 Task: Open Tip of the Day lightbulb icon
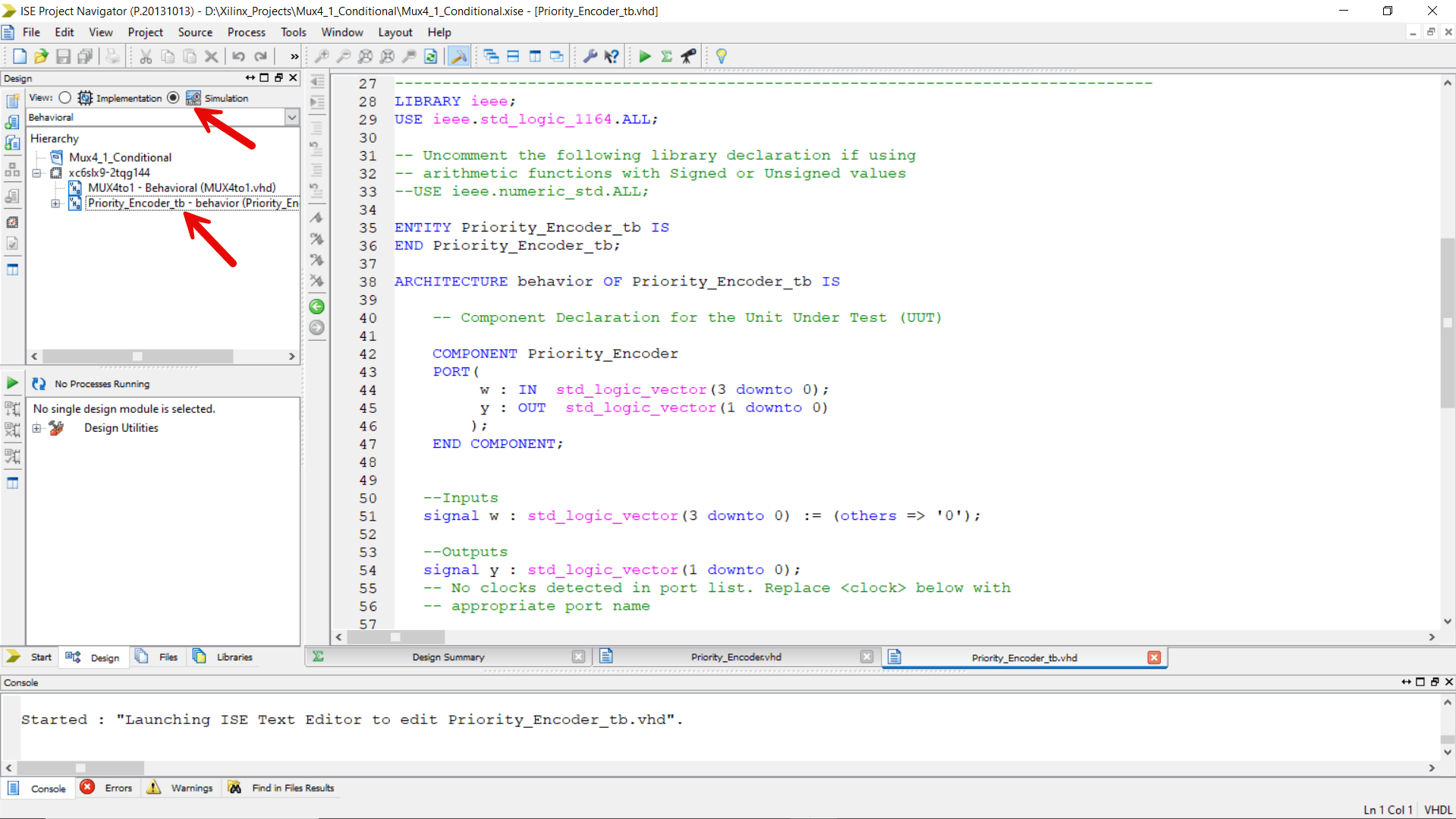[721, 55]
